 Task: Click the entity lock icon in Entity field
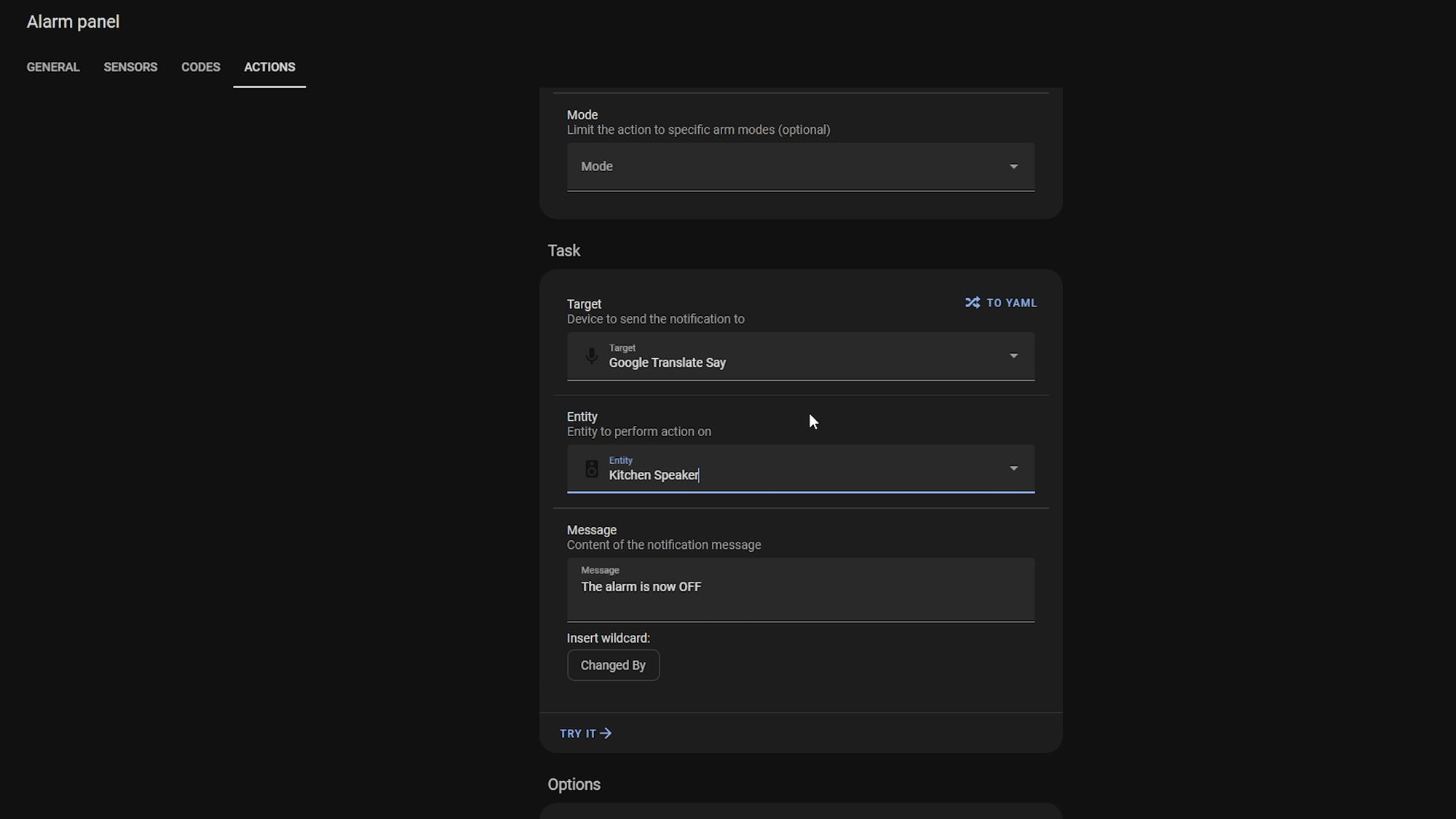click(x=590, y=468)
